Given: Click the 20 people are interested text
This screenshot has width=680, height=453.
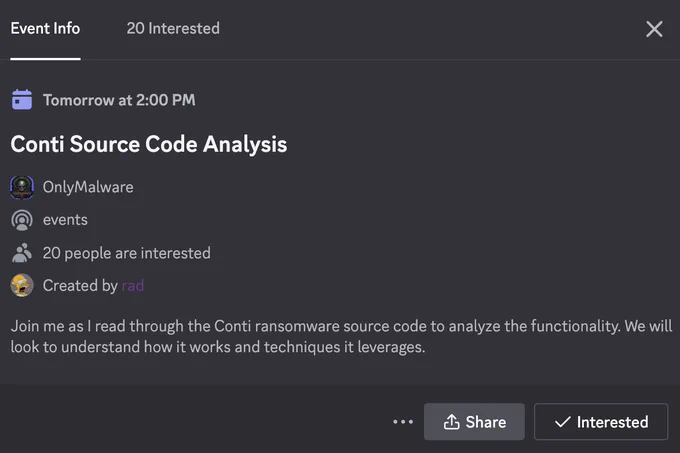Looking at the screenshot, I should pyautogui.click(x=127, y=253).
